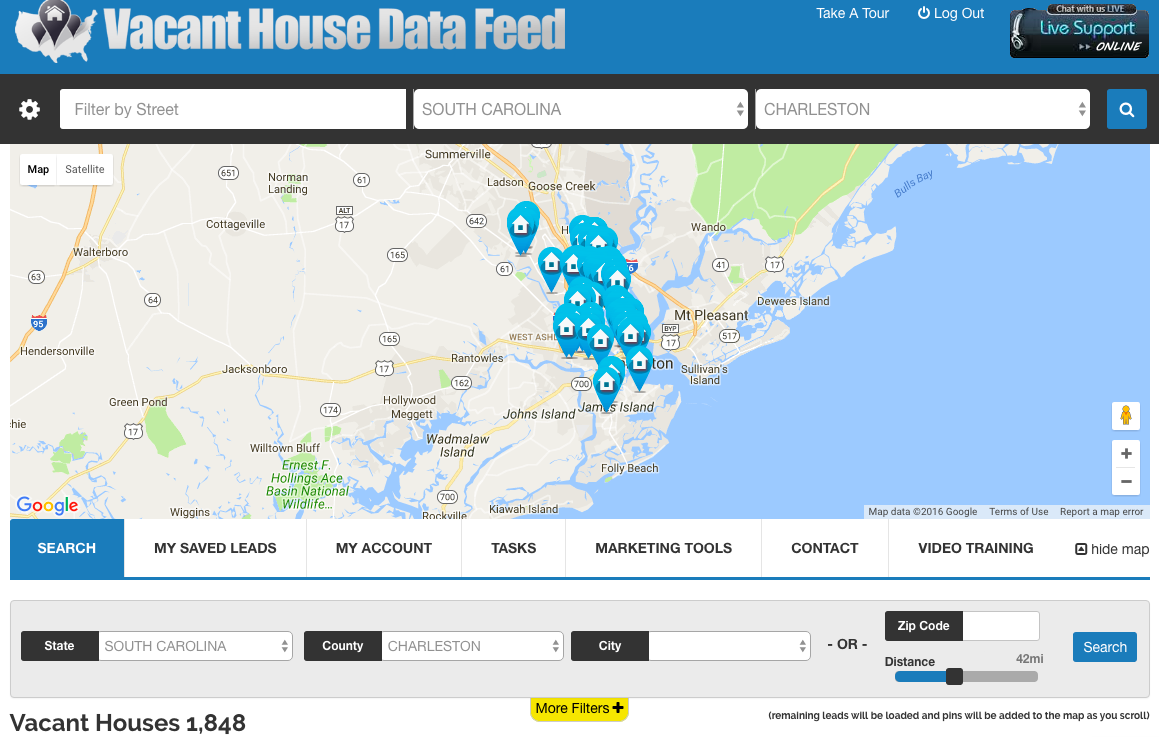Click the Cottageville map label
Screen dimensions: 1159x737
[x=235, y=224]
